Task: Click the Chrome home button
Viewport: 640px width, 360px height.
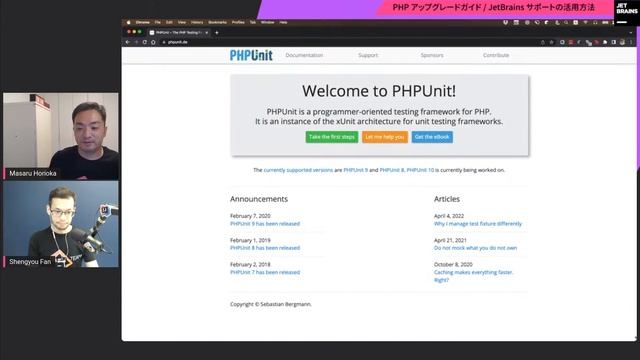Action: (153, 42)
